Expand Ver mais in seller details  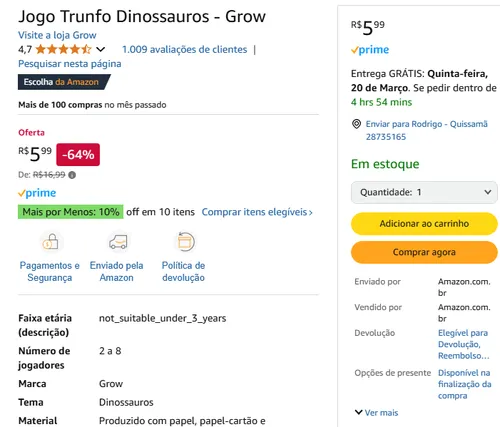coord(377,413)
